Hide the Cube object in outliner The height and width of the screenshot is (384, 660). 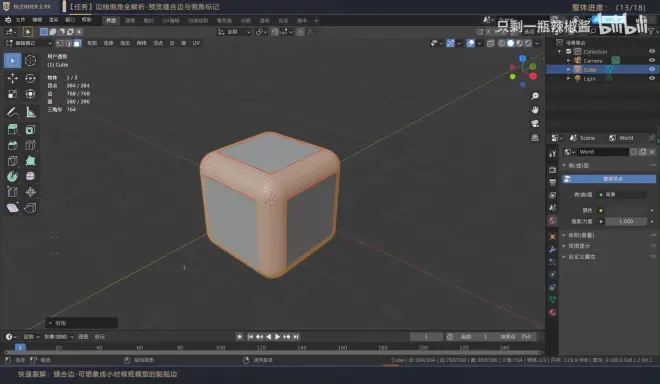[x=652, y=69]
